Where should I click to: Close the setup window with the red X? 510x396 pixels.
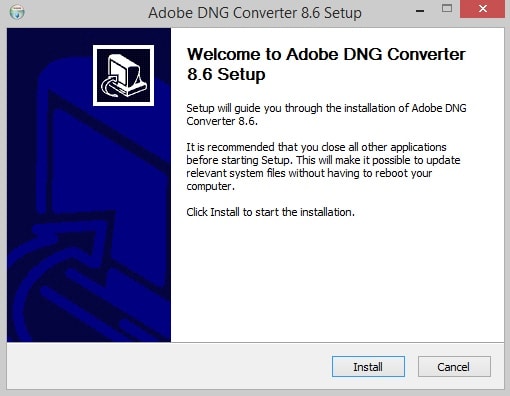[x=482, y=9]
